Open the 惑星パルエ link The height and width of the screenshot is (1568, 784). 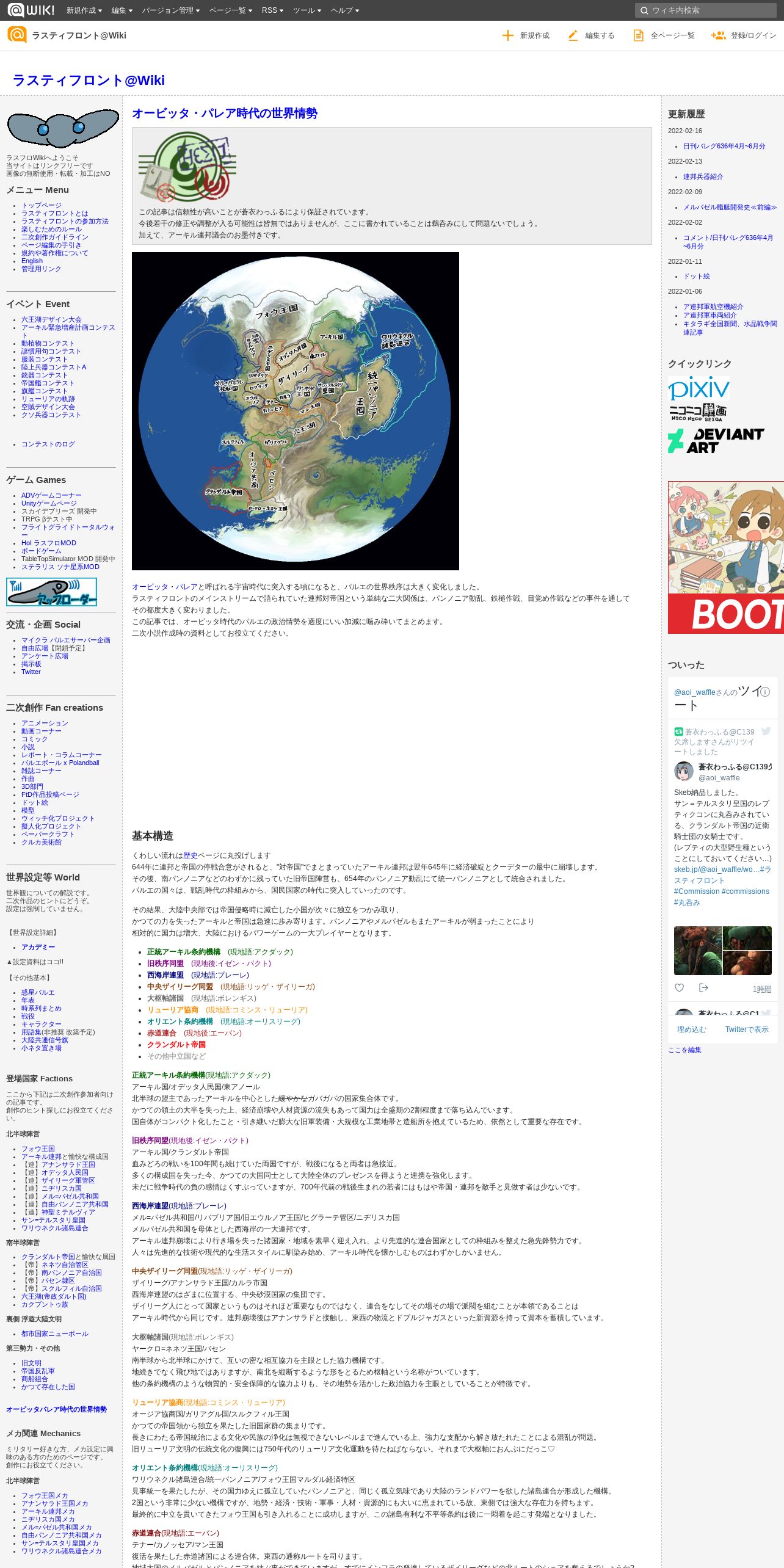coord(38,993)
